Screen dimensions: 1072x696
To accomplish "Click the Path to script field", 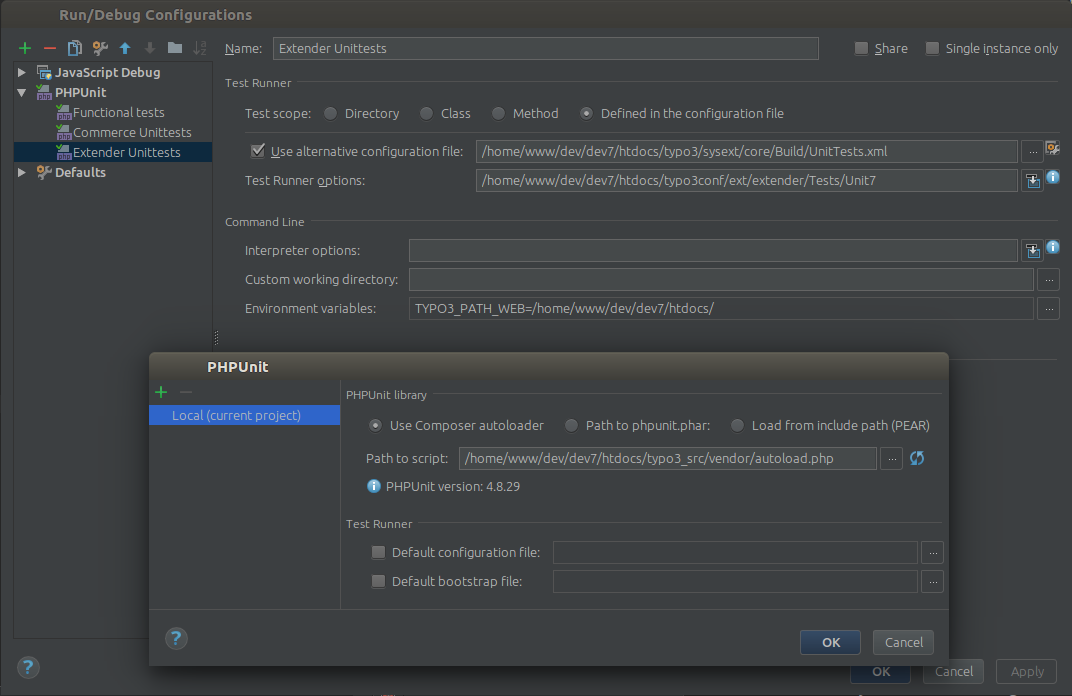I will (668, 459).
